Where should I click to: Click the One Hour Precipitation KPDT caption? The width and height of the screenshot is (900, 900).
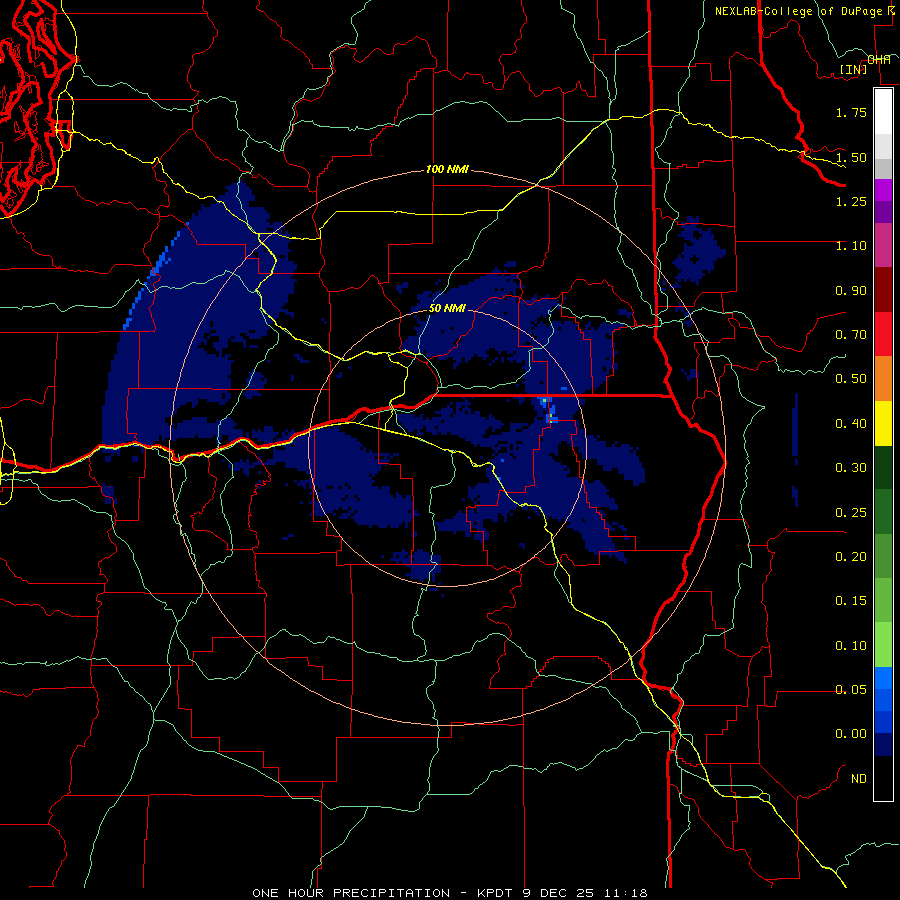pos(450,893)
